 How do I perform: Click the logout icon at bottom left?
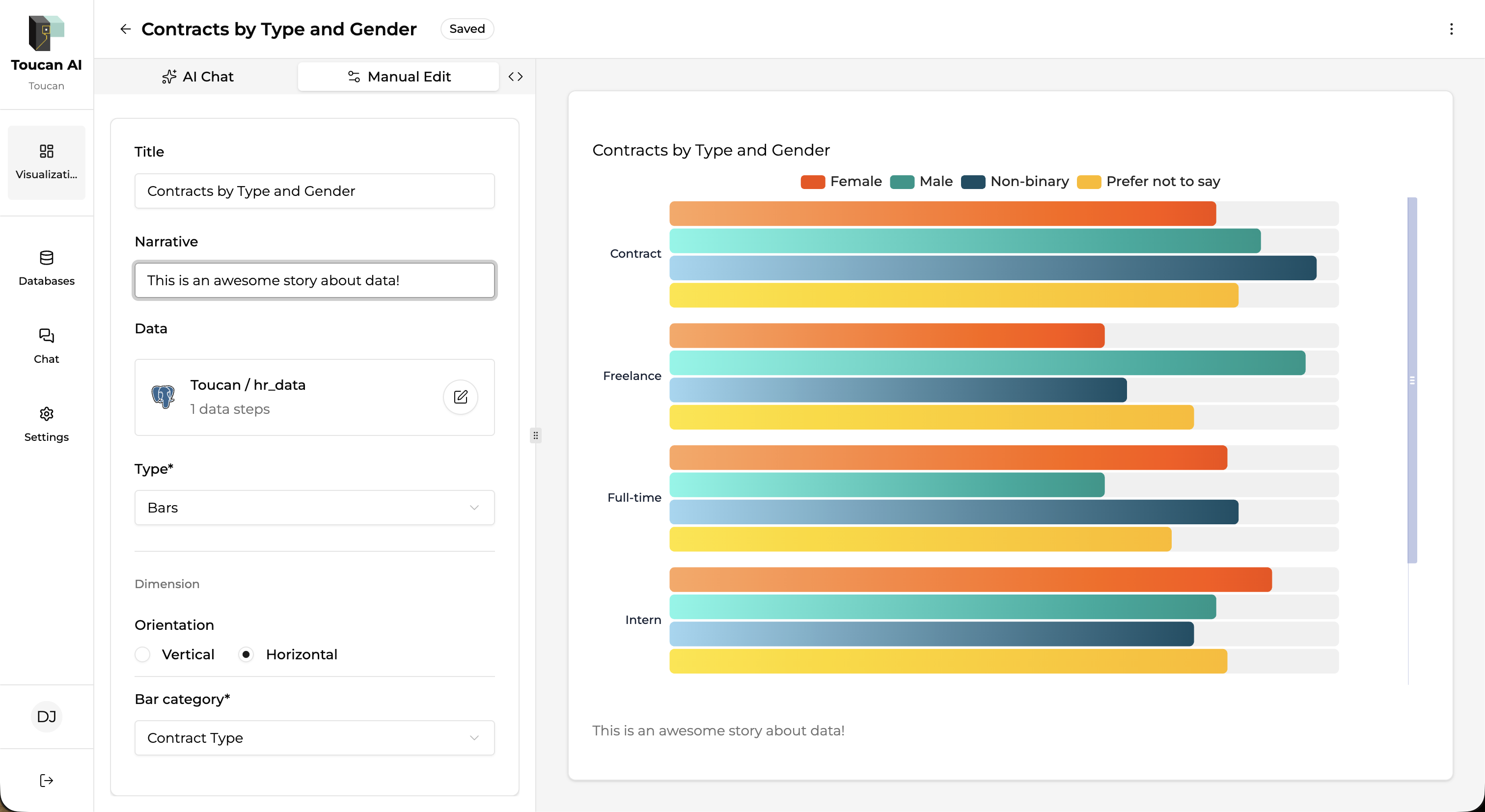point(46,780)
